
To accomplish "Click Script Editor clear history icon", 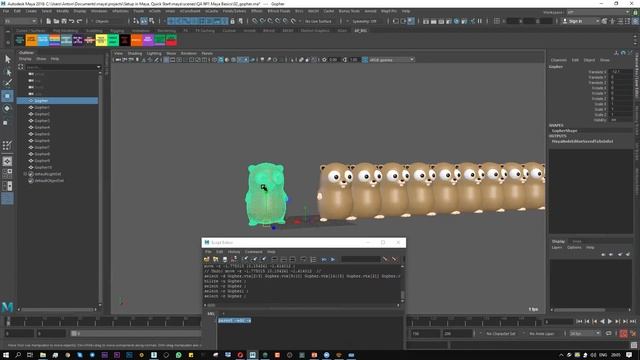I will (245, 259).
